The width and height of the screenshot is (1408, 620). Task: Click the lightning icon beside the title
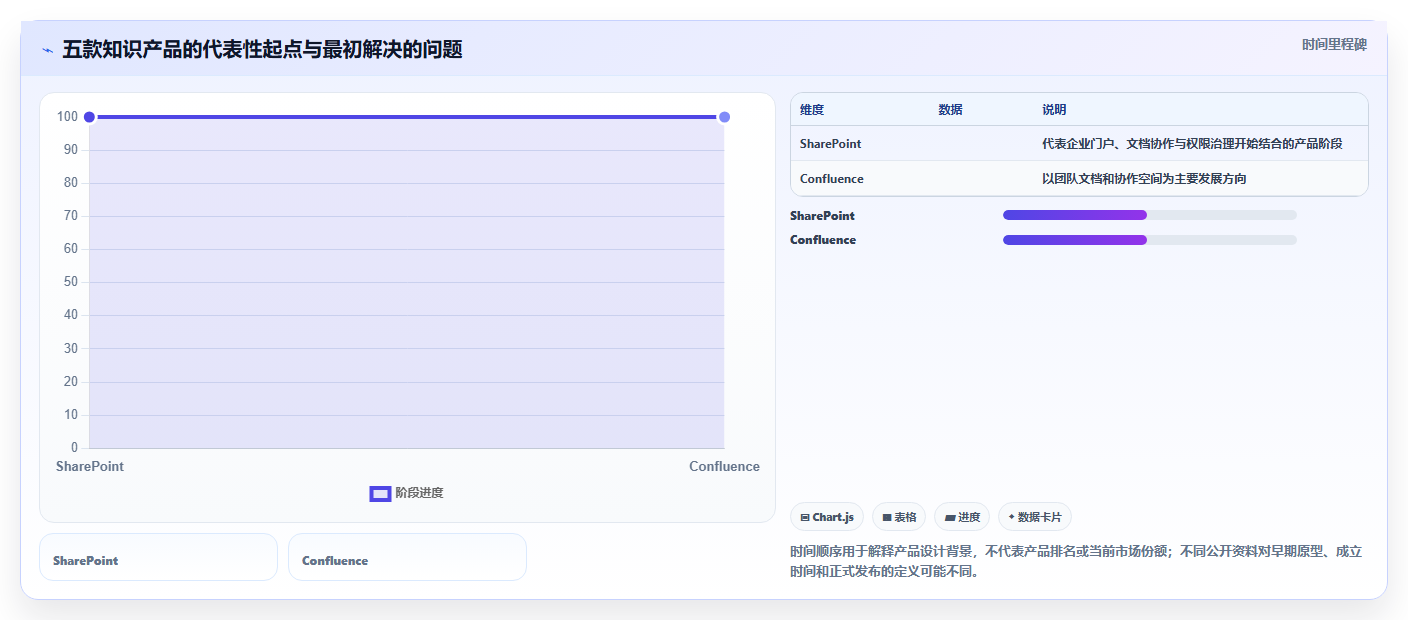point(48,50)
